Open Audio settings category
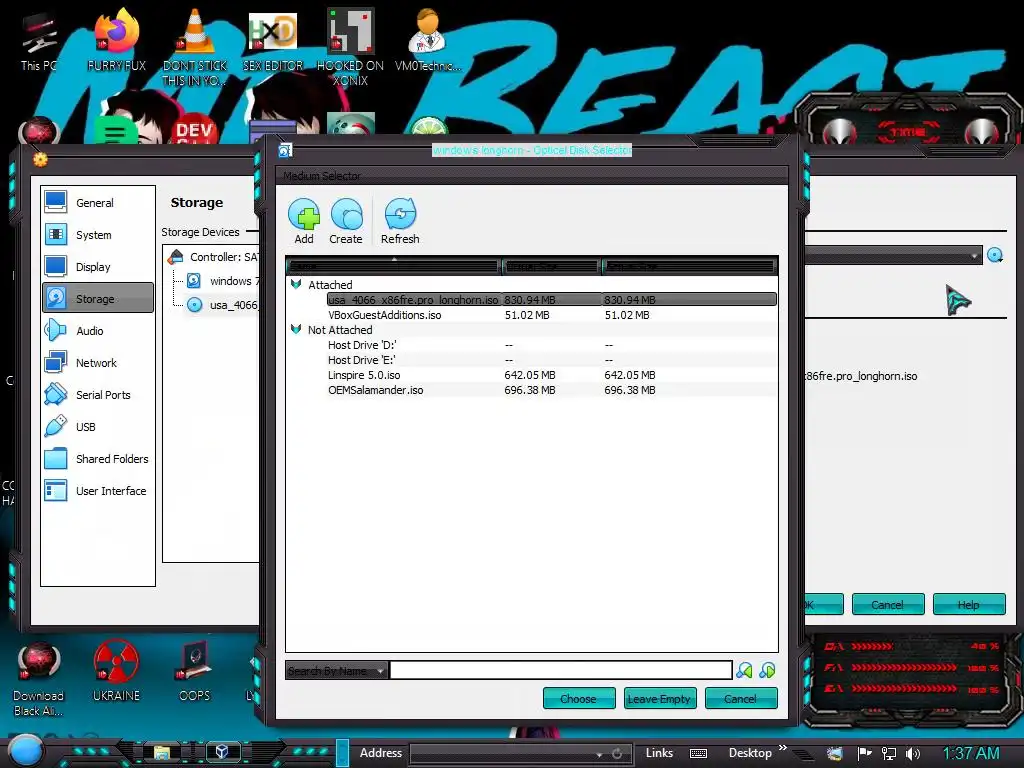 tap(98, 330)
